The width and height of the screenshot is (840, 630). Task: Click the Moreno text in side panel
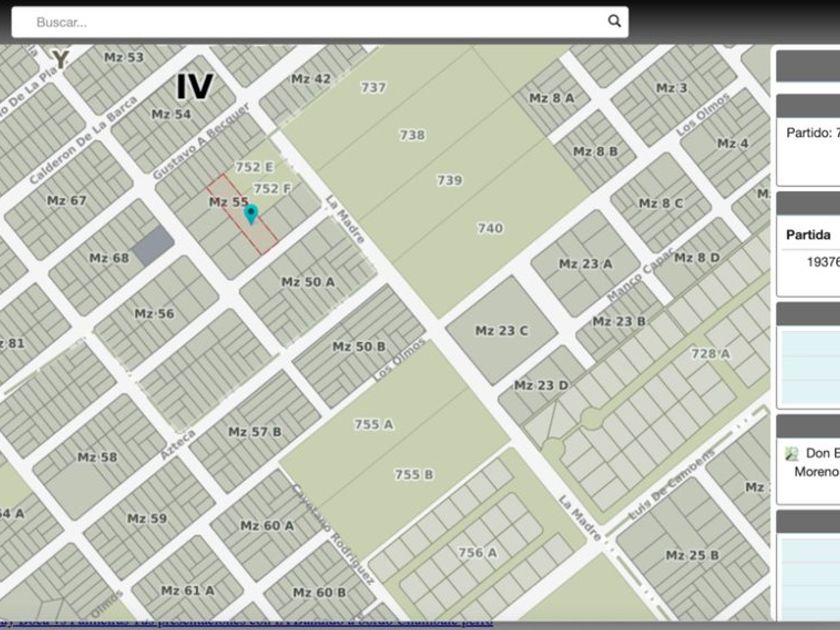[x=816, y=472]
